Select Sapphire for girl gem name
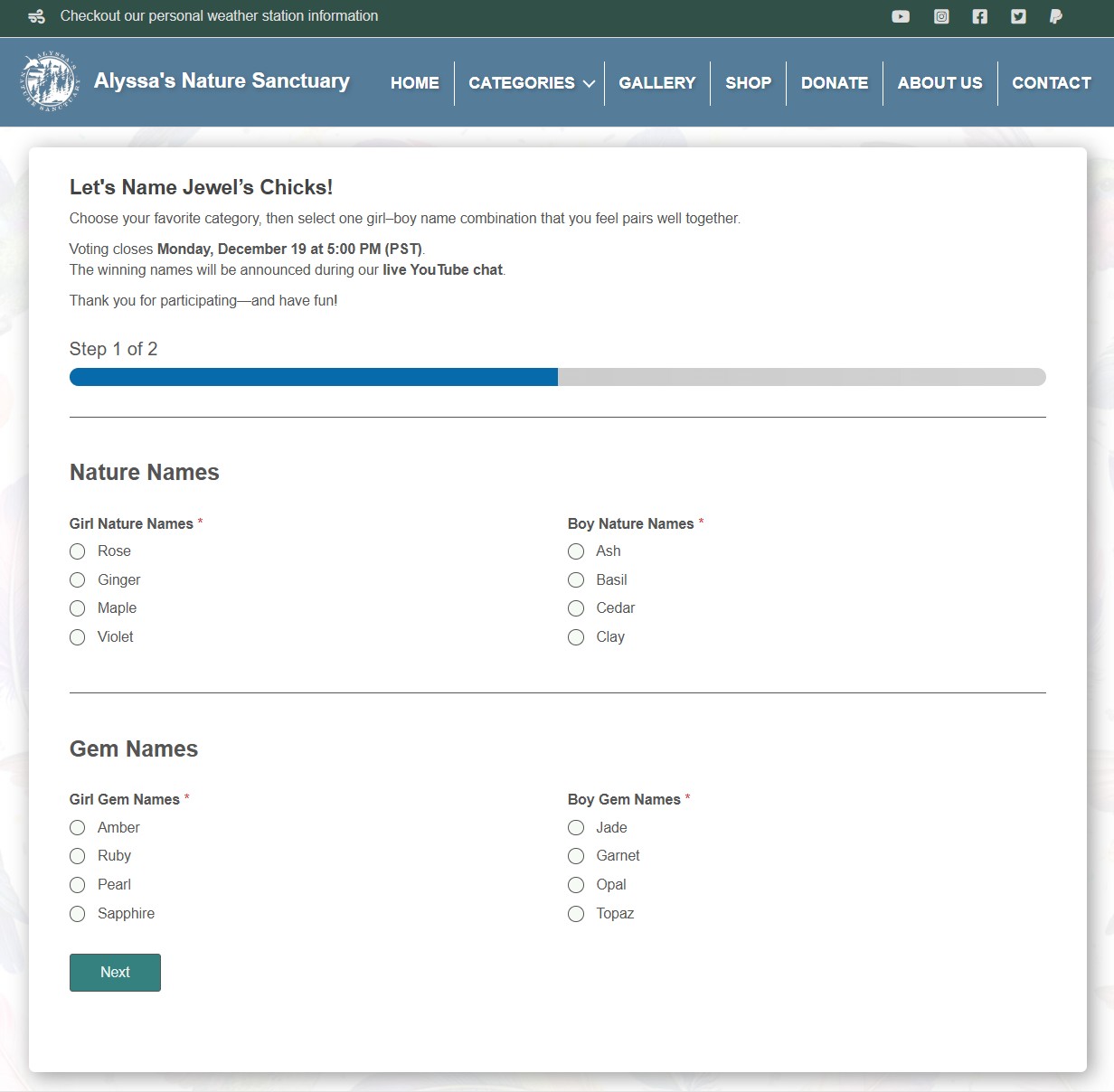The width and height of the screenshot is (1114, 1092). pos(78,914)
